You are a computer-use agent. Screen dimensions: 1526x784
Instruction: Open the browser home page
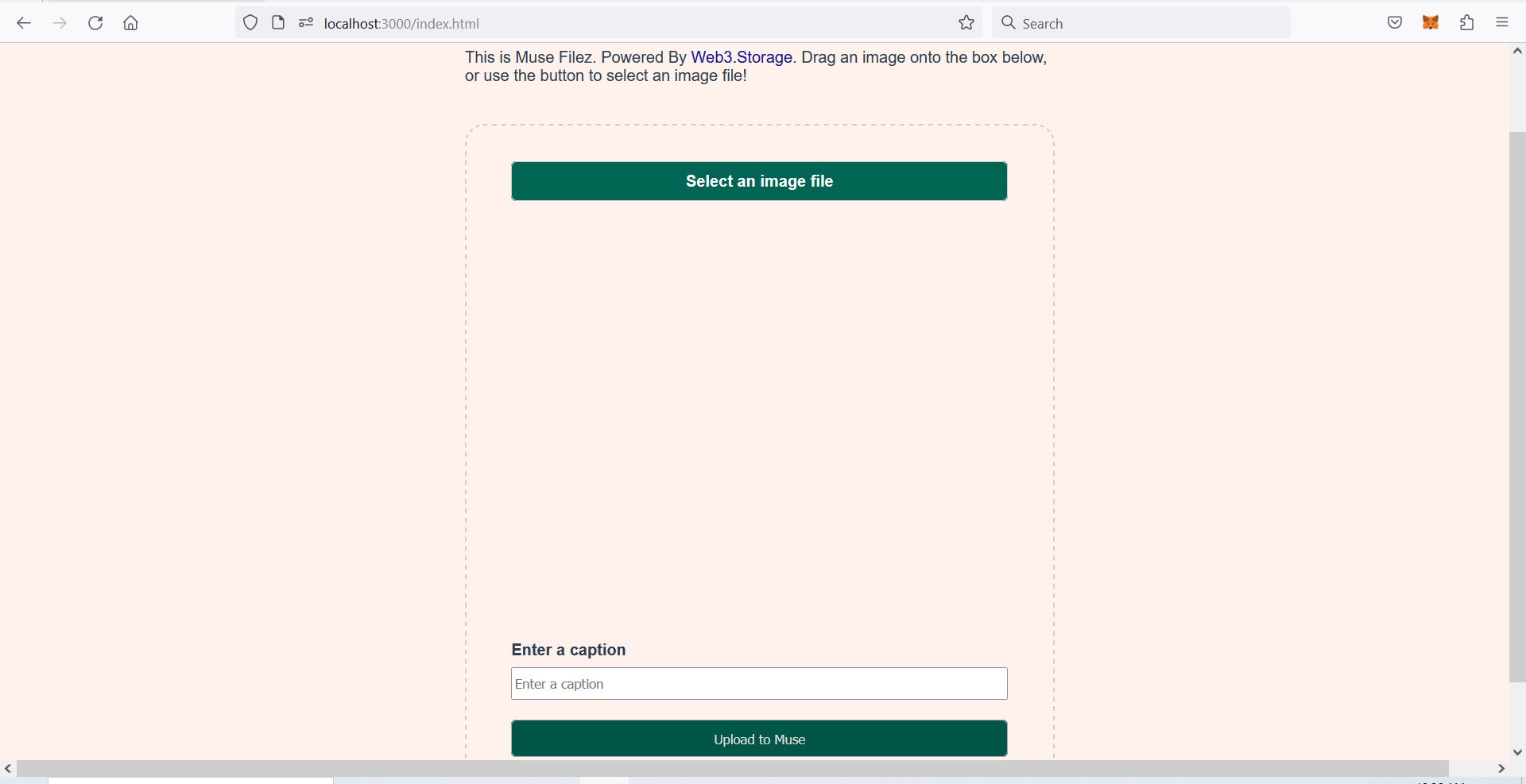[x=131, y=23]
